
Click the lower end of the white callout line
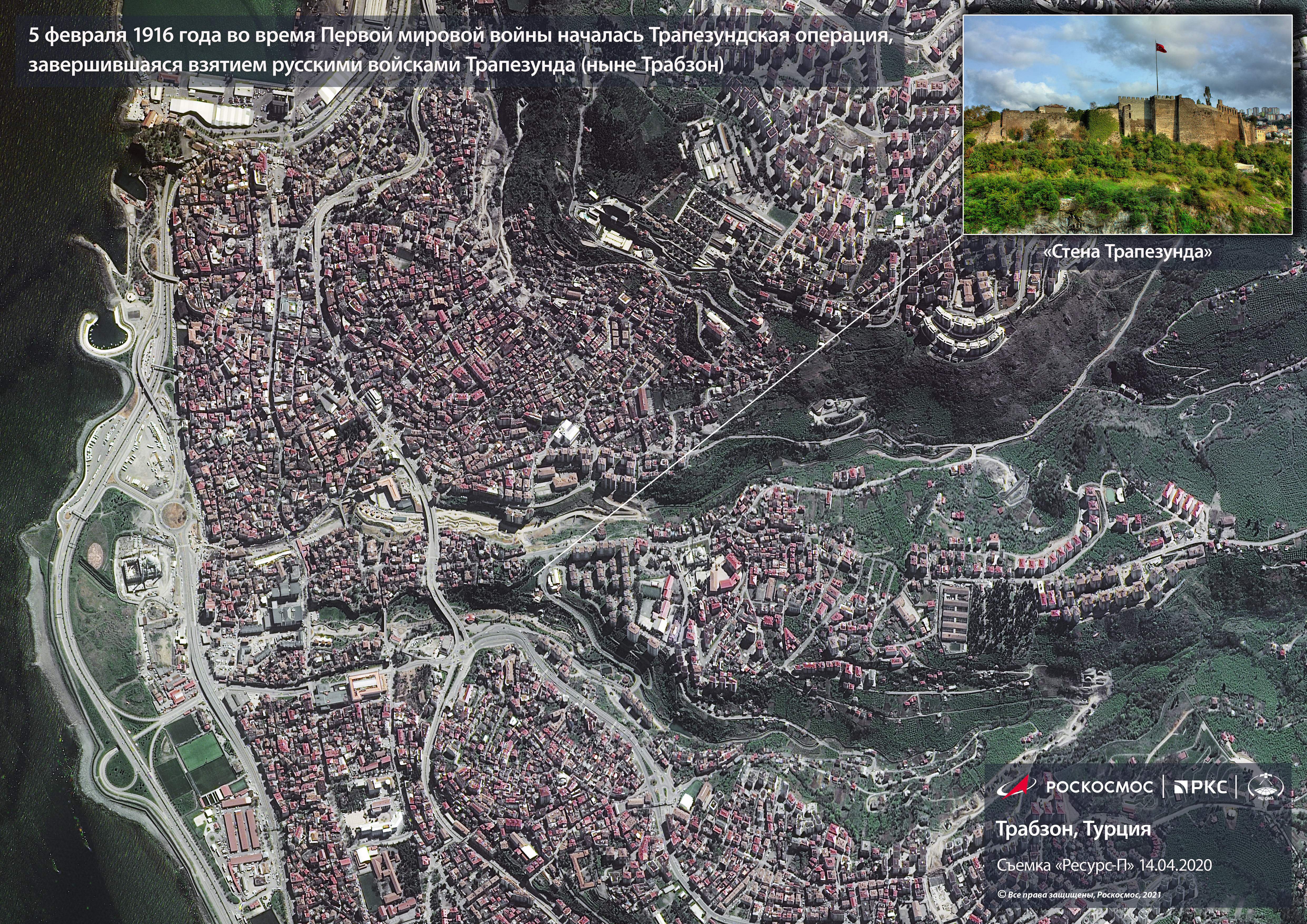click(x=534, y=575)
